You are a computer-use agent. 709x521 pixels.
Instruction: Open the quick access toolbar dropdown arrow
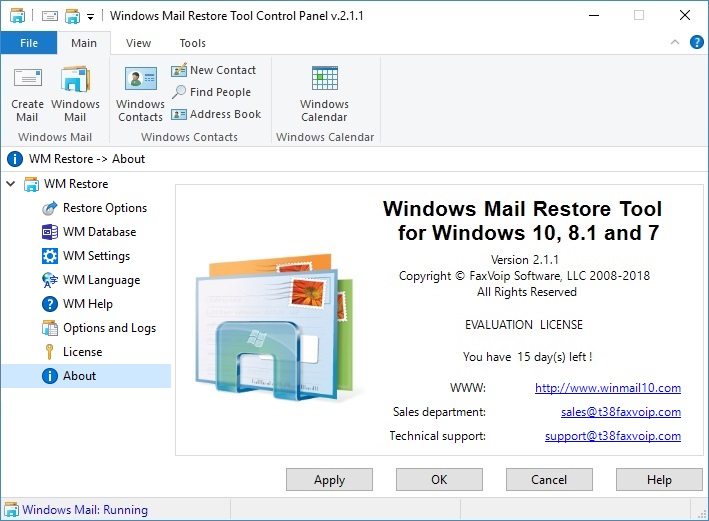pos(90,17)
